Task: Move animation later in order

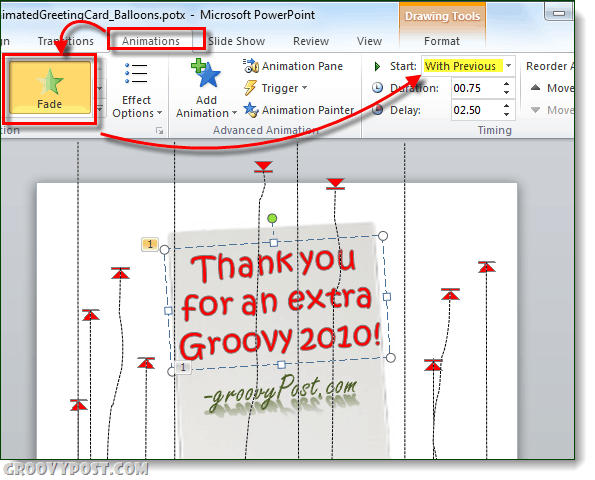Action: click(x=552, y=110)
